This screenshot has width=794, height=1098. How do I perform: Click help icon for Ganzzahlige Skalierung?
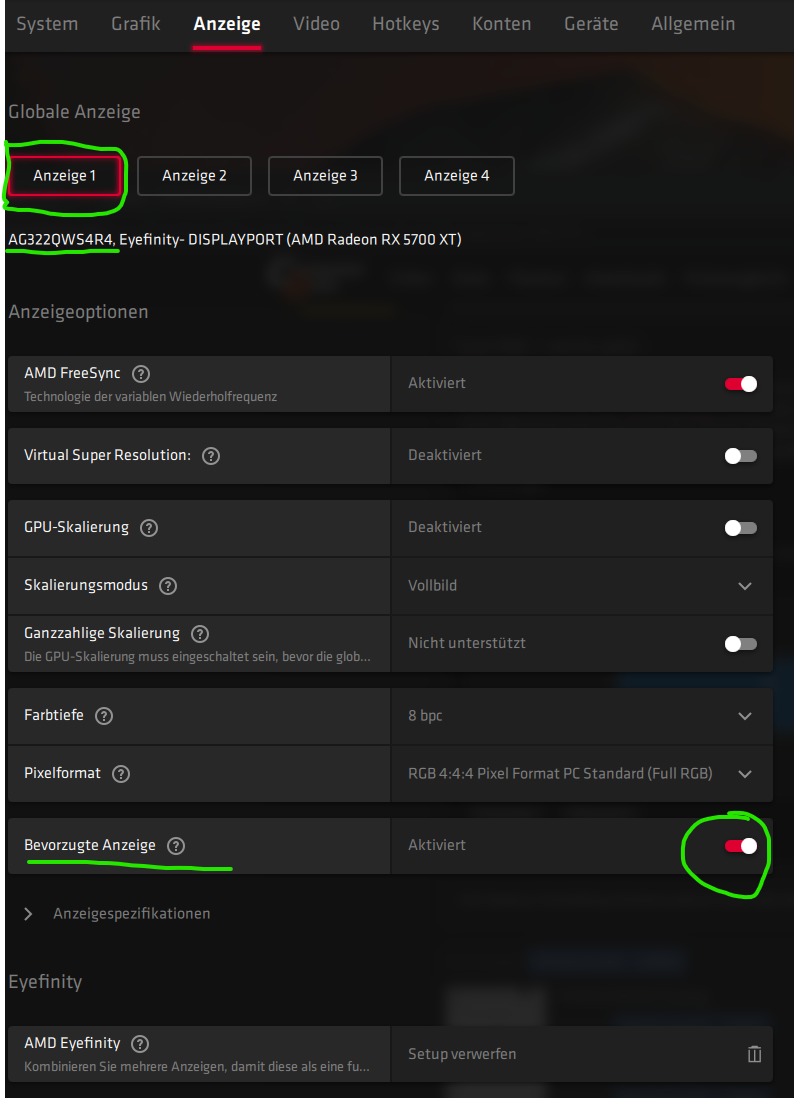200,634
